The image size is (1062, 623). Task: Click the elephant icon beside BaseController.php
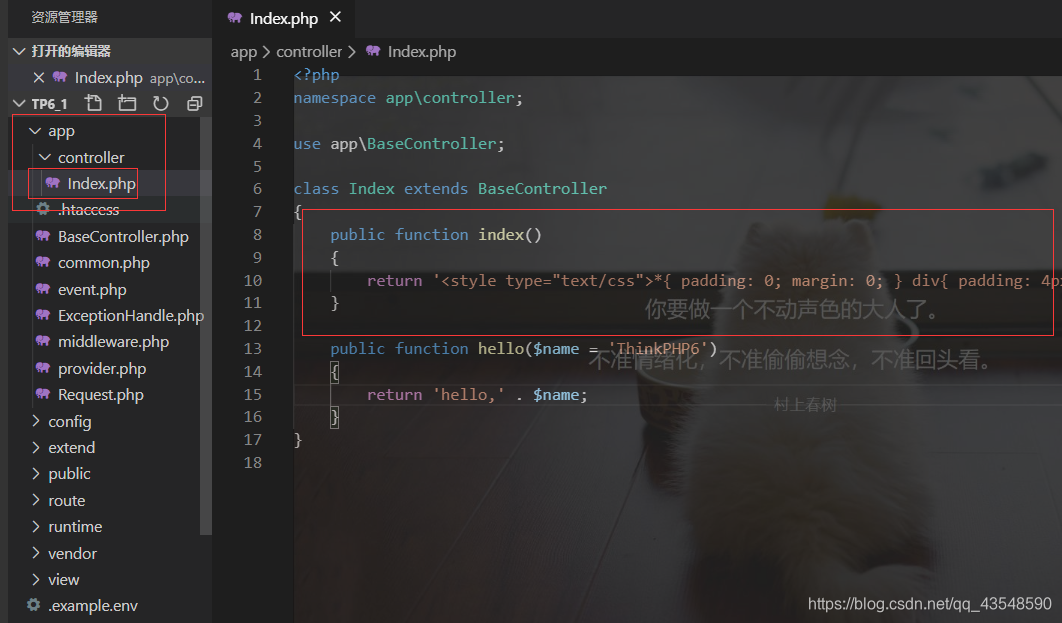(43, 236)
